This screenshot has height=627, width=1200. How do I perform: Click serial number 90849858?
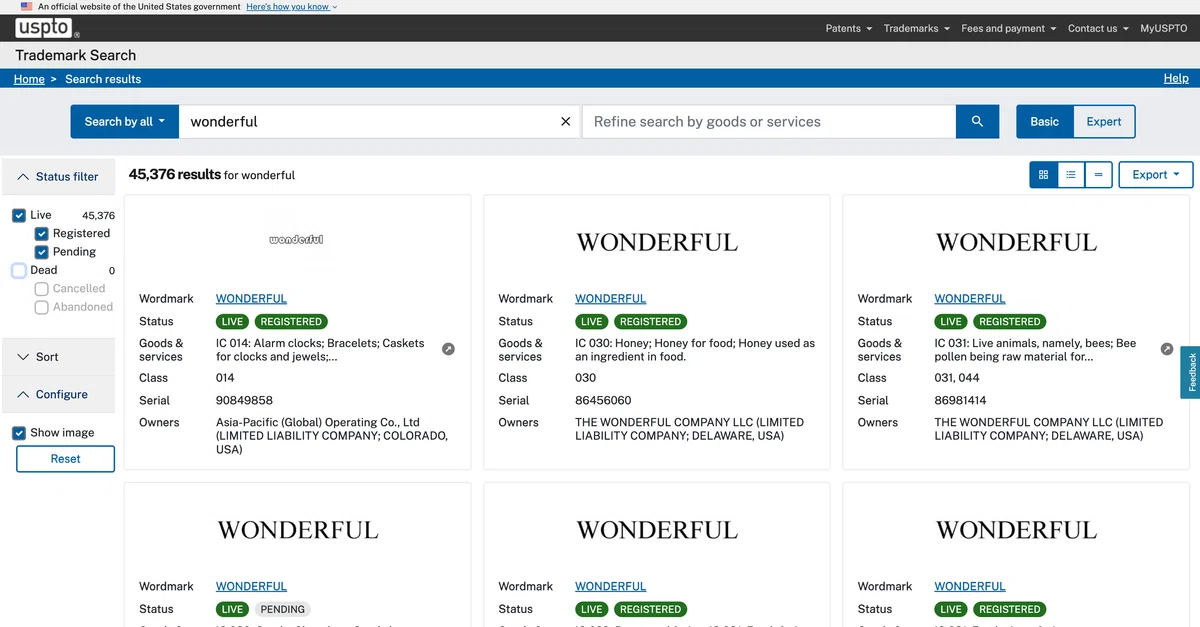coord(244,400)
